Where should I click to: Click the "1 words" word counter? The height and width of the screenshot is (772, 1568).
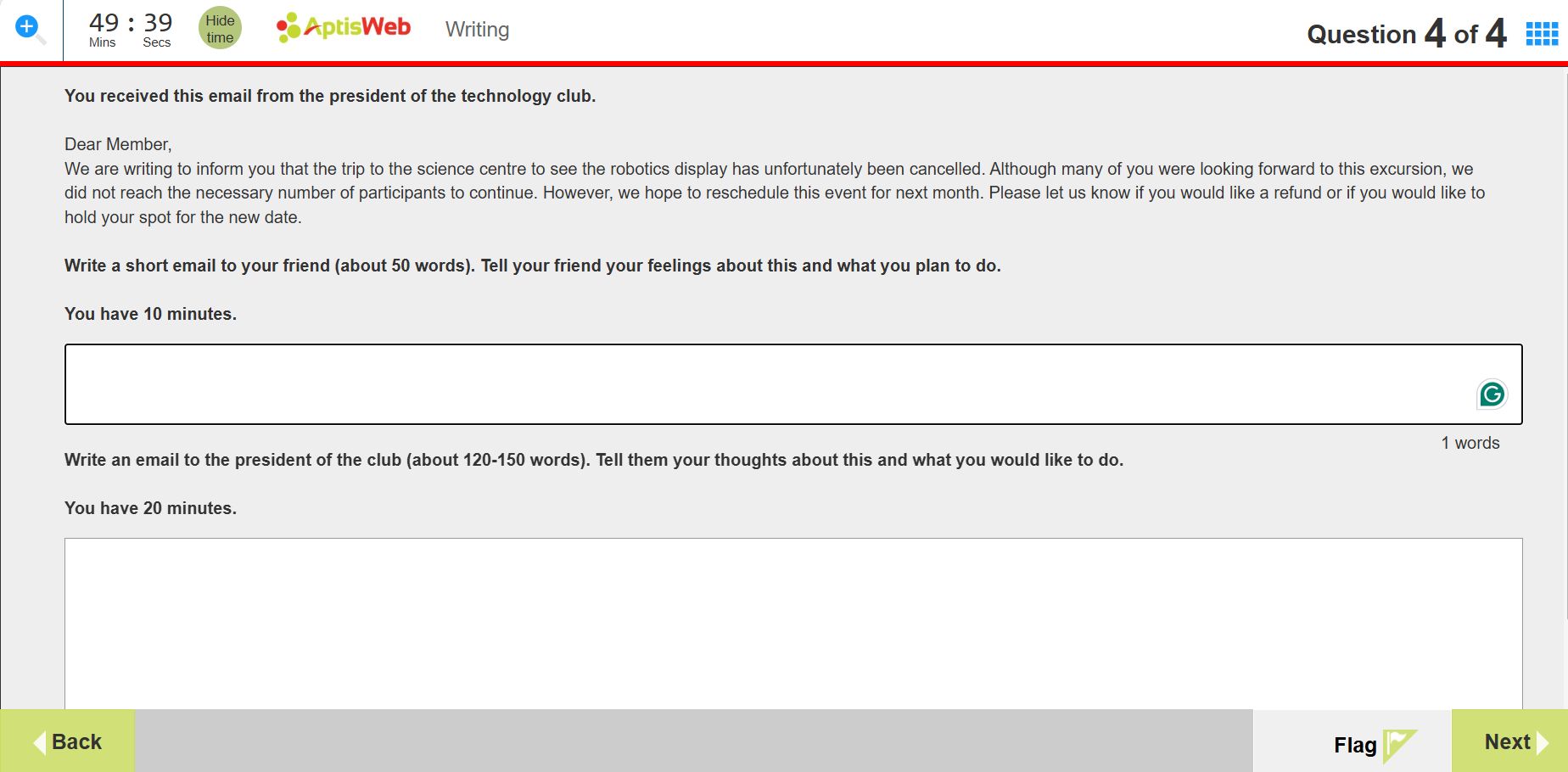pyautogui.click(x=1470, y=443)
